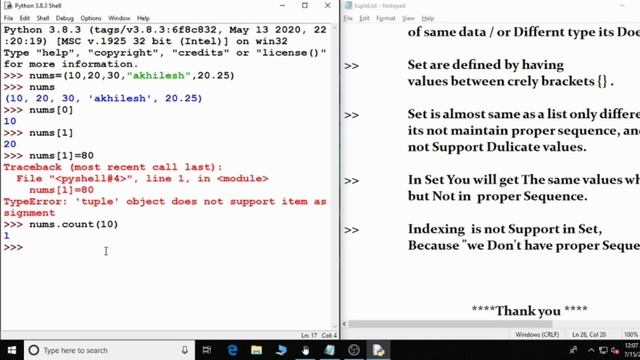The height and width of the screenshot is (360, 640).
Task: Open the File menu in Python Shell
Action: tap(8, 18)
